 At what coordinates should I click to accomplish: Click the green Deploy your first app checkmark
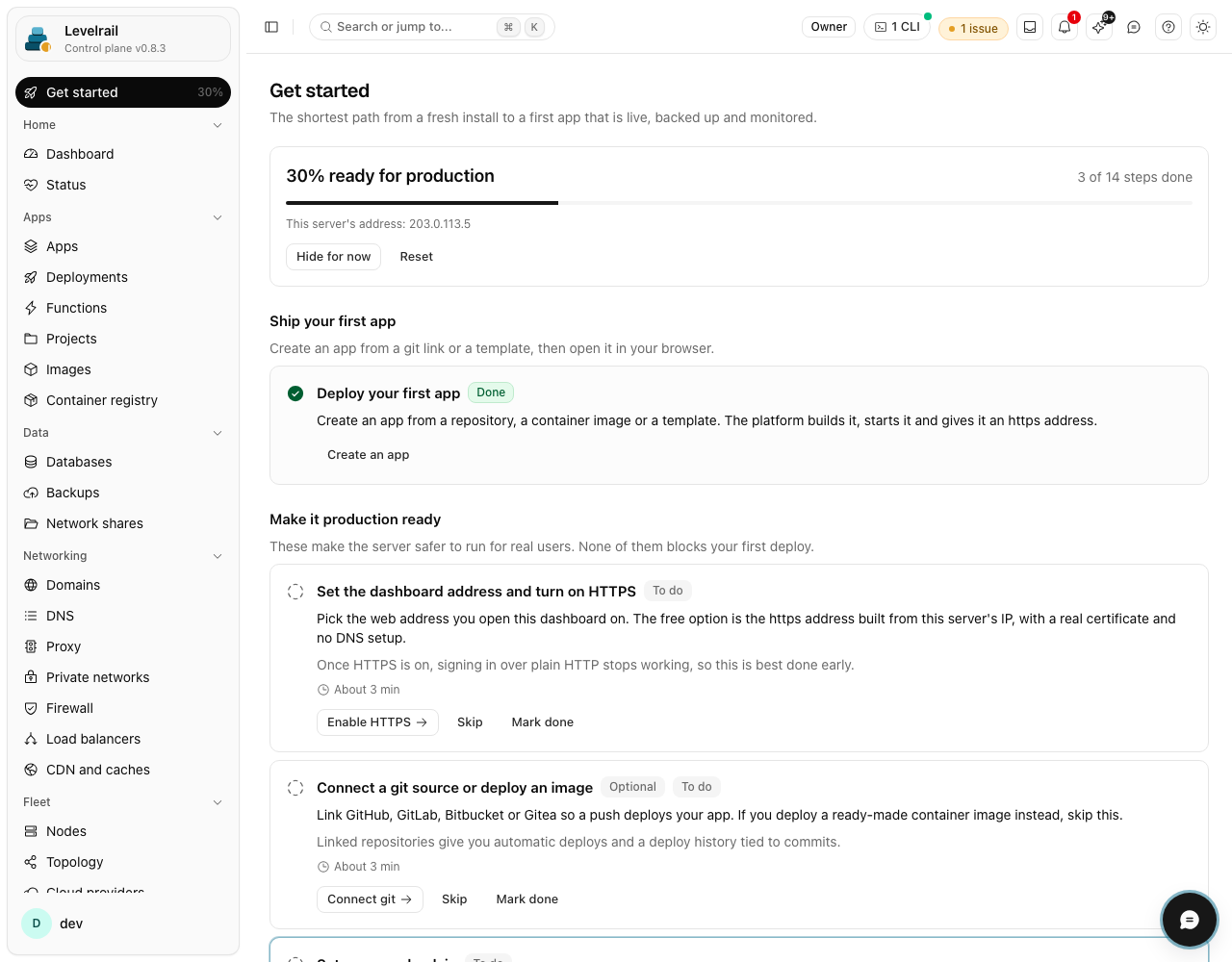tap(295, 393)
